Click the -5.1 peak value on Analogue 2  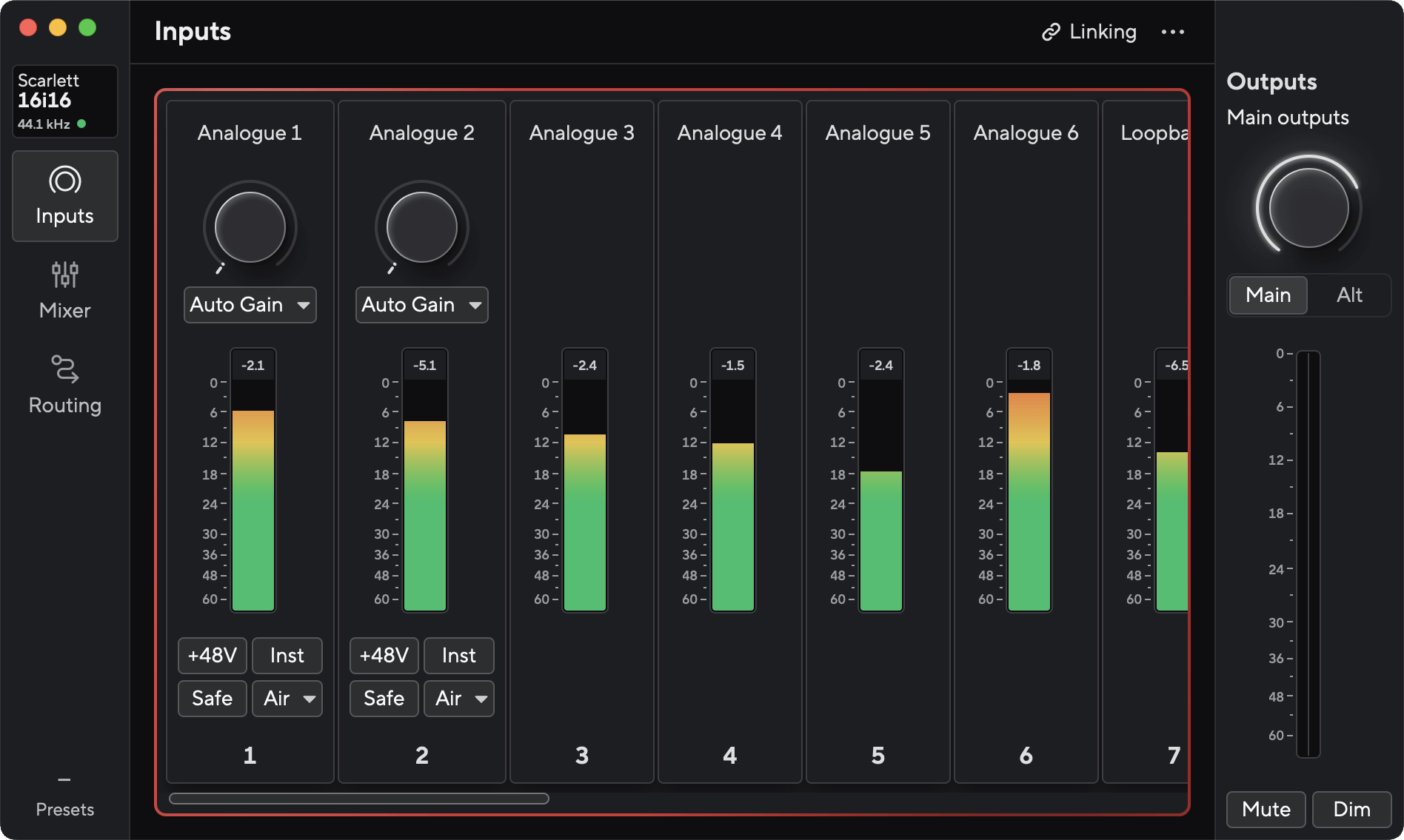(x=425, y=366)
